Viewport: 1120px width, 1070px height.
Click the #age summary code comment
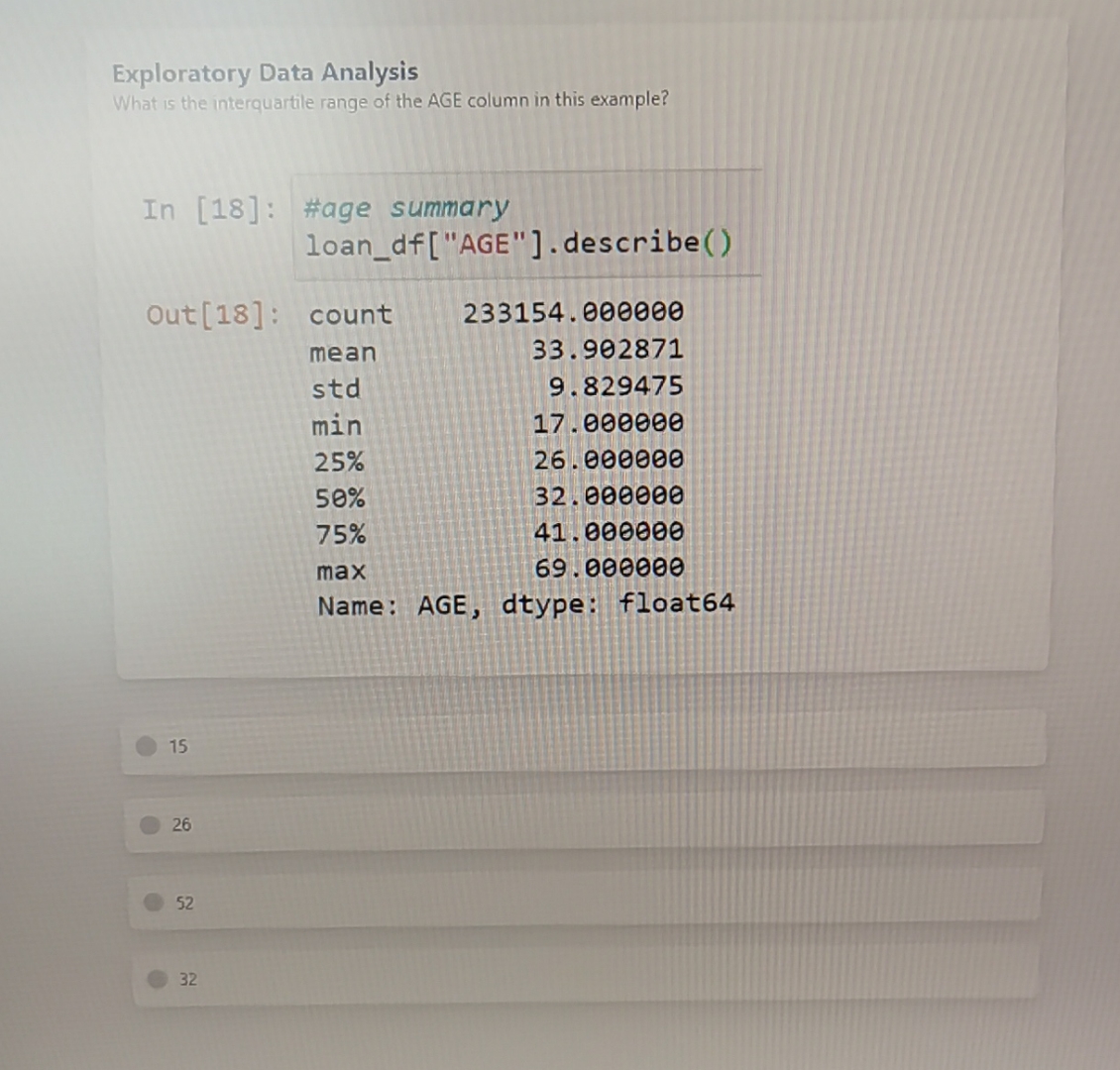coord(406,207)
